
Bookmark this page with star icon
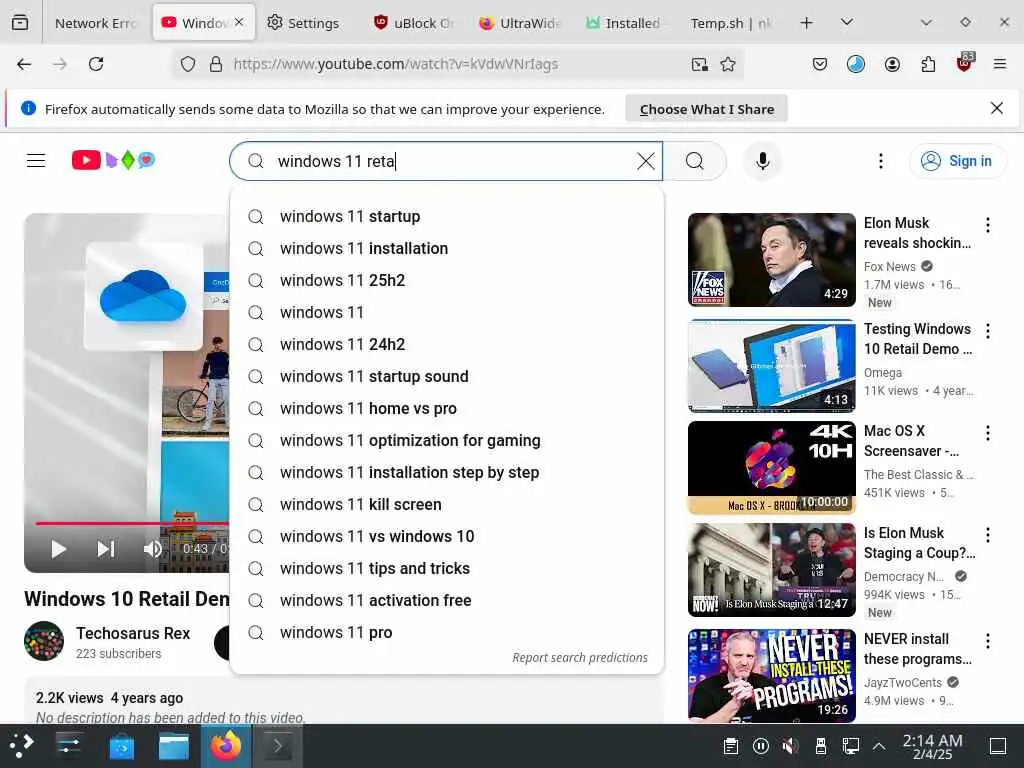click(x=728, y=64)
